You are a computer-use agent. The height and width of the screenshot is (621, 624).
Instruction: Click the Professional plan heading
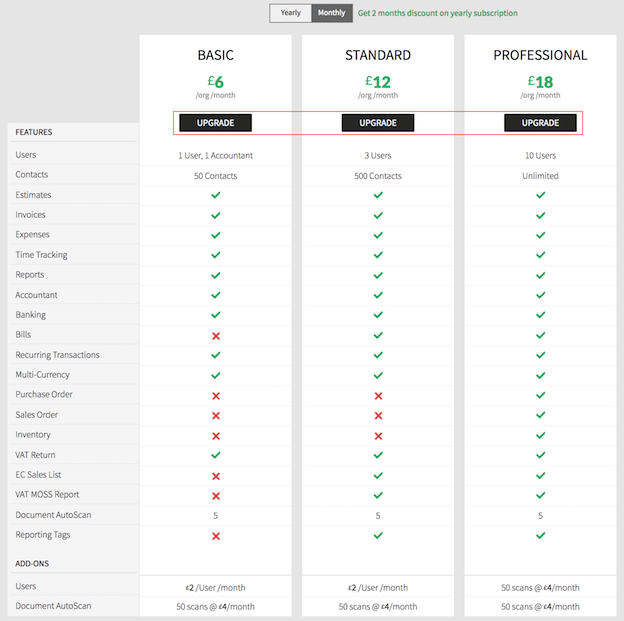pos(540,55)
